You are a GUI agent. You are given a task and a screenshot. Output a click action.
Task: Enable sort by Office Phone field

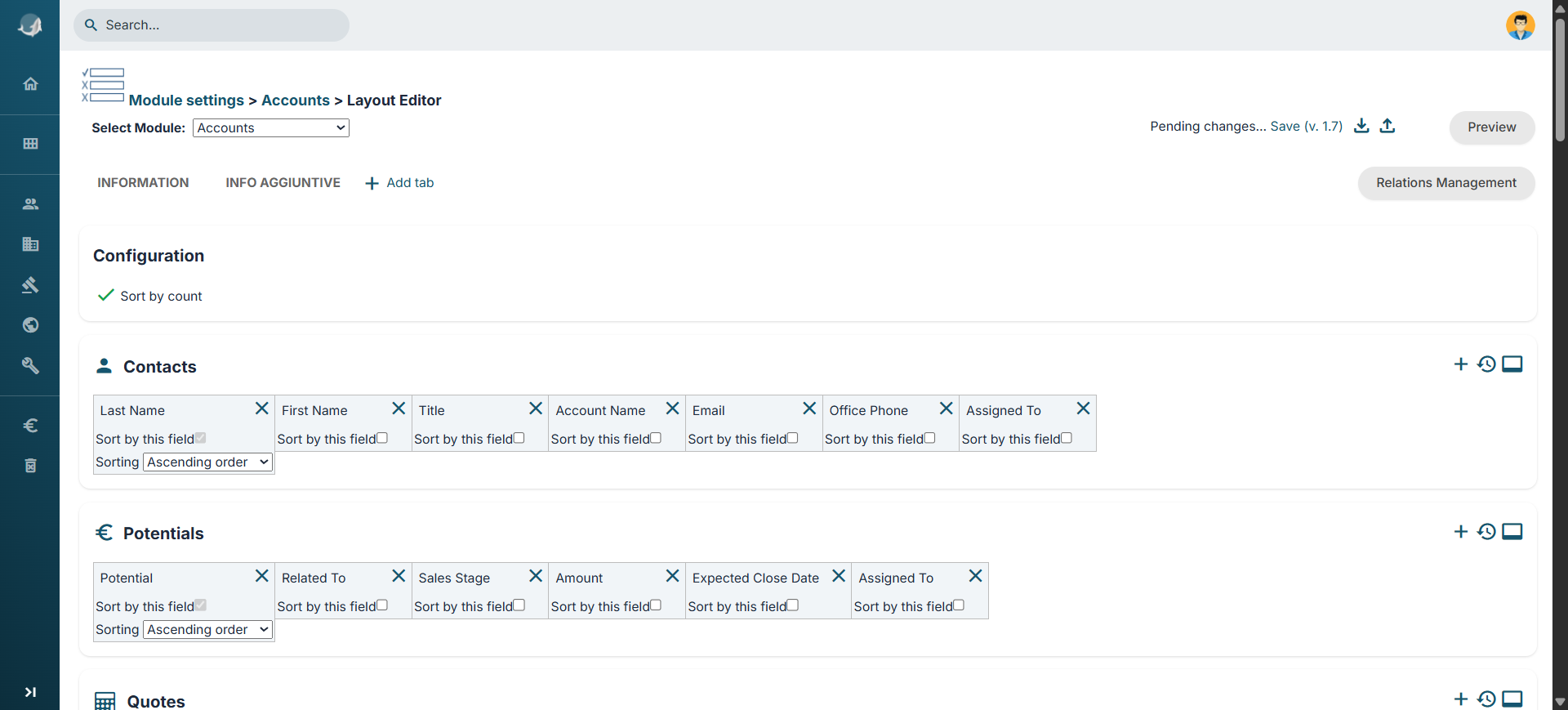pos(929,438)
